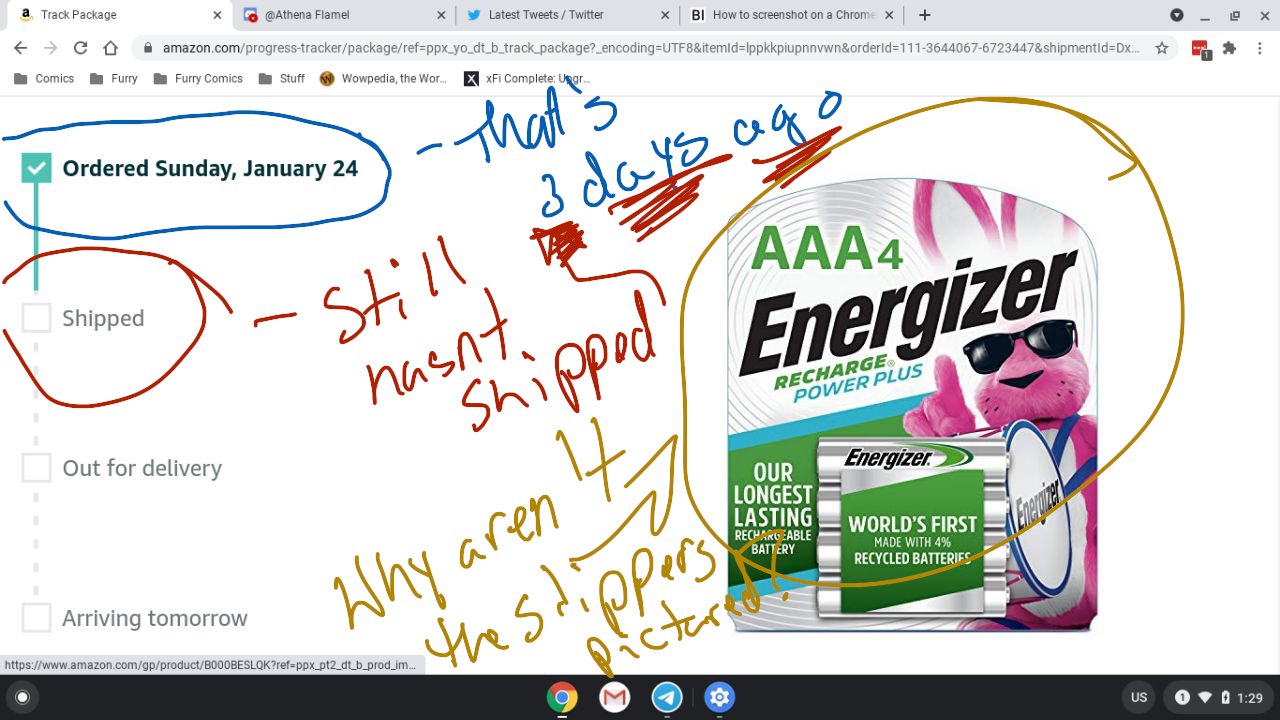Open the red extension icon in toolbar
The width and height of the screenshot is (1280, 720).
1201,49
